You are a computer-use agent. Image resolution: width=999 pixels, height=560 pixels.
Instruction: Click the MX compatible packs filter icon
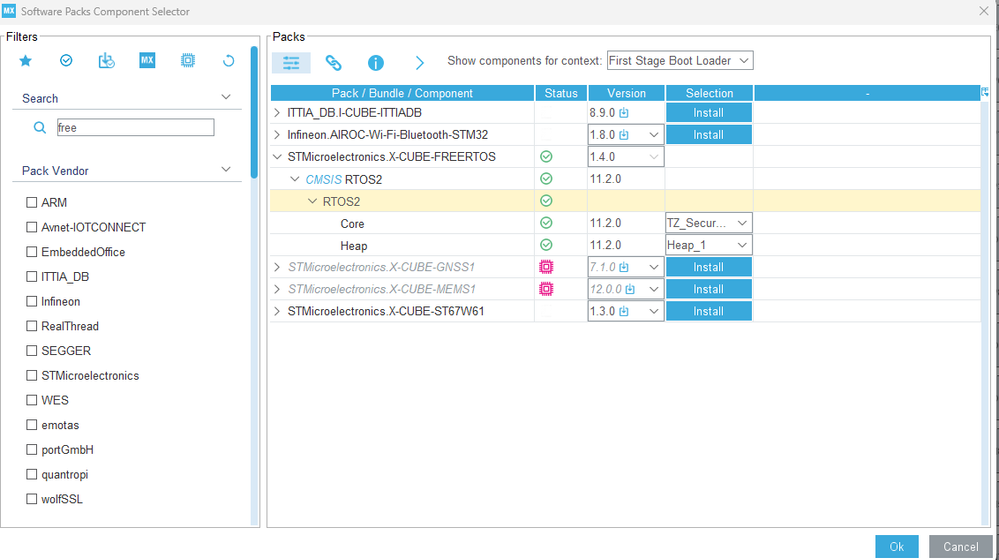click(147, 61)
